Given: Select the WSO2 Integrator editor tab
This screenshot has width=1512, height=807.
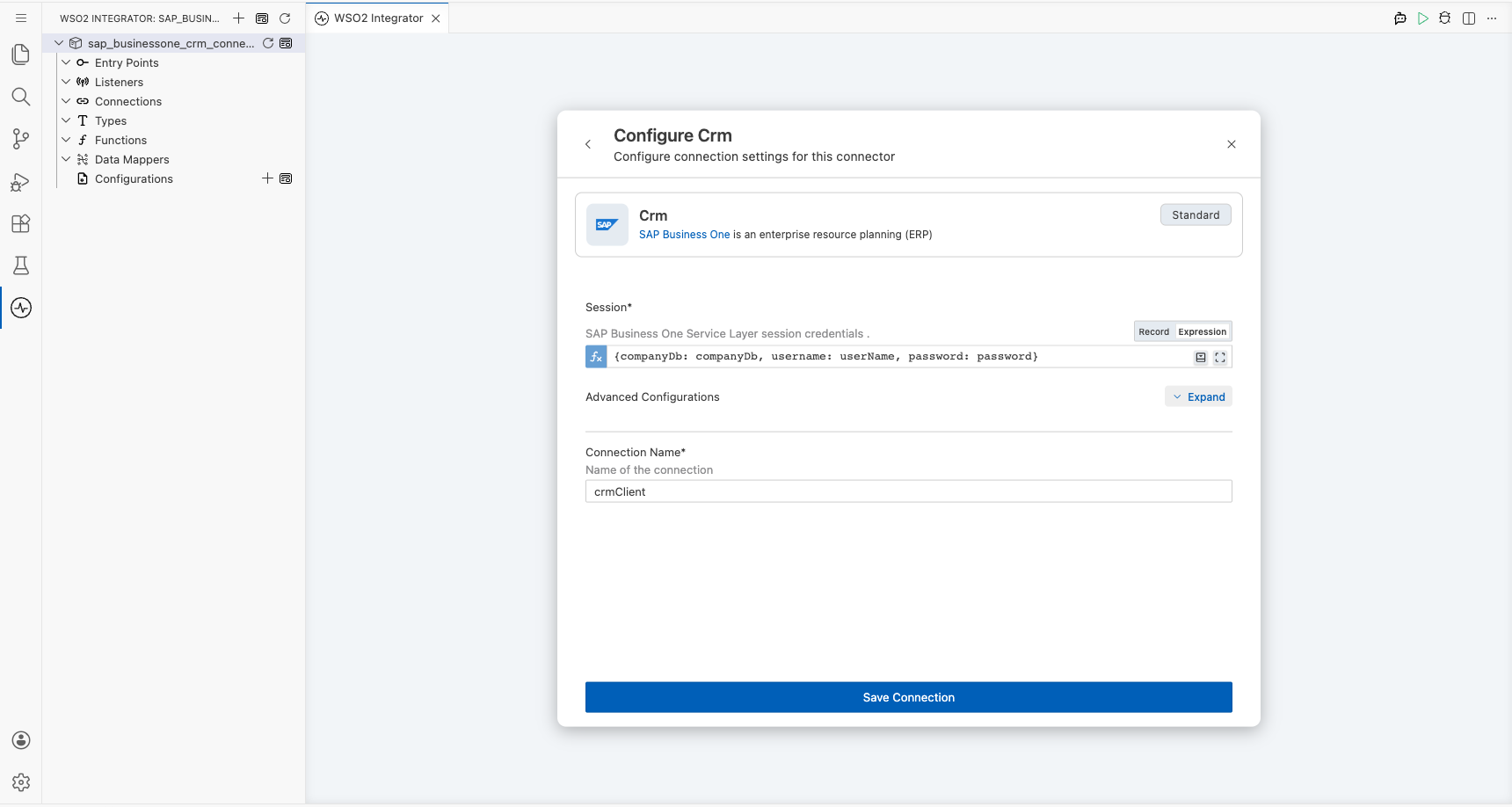Looking at the screenshot, I should [x=378, y=18].
